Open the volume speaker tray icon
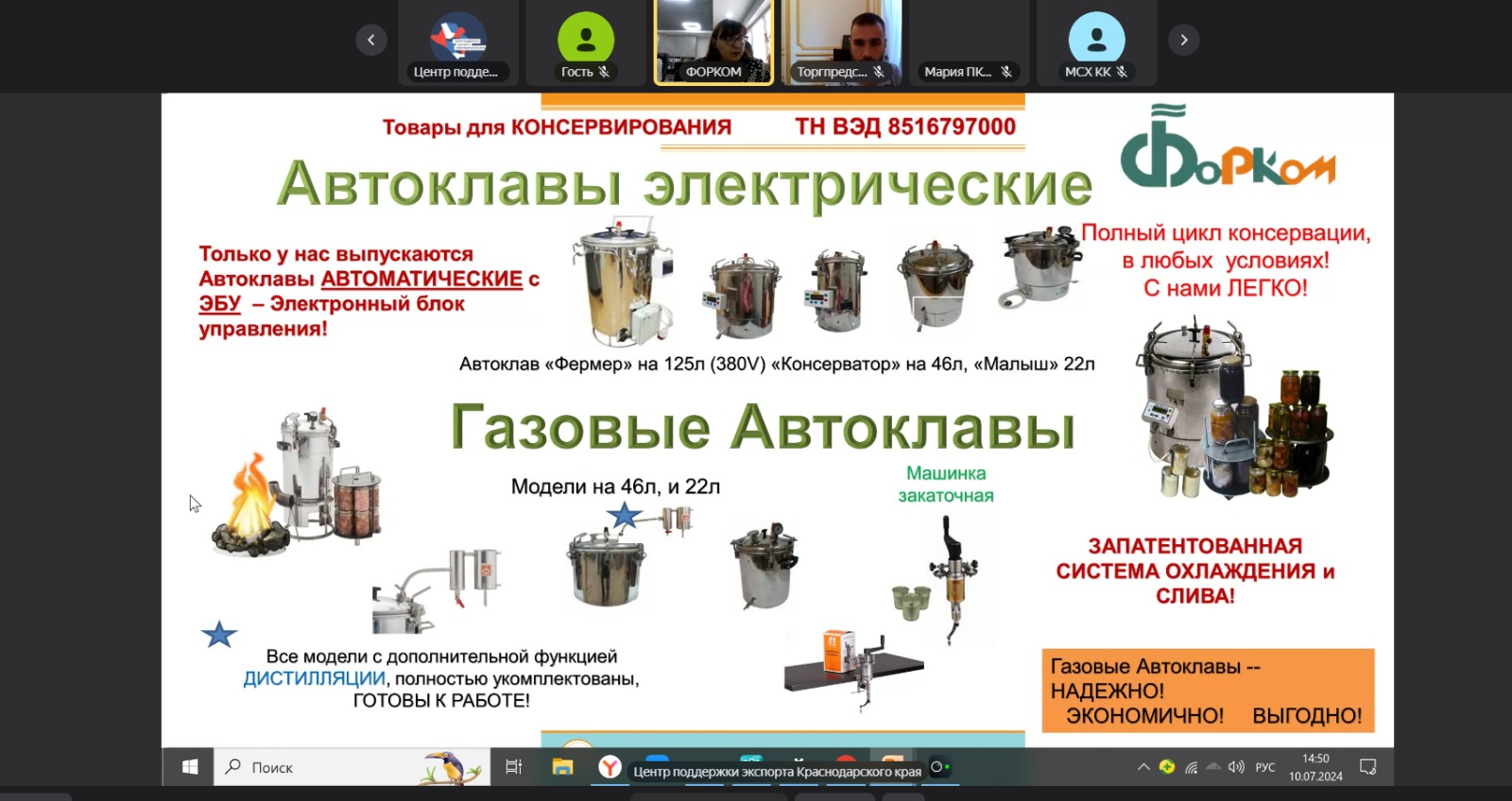 point(1236,767)
